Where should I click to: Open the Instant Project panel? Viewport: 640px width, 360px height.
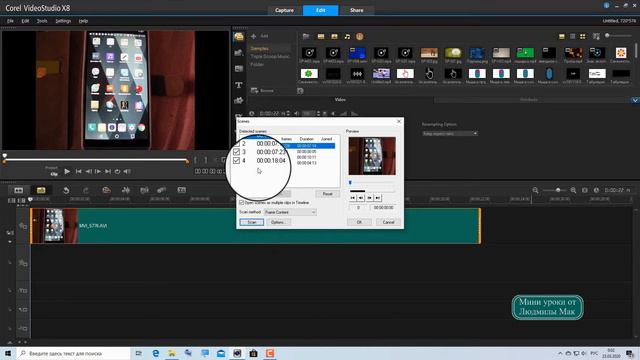(239, 53)
